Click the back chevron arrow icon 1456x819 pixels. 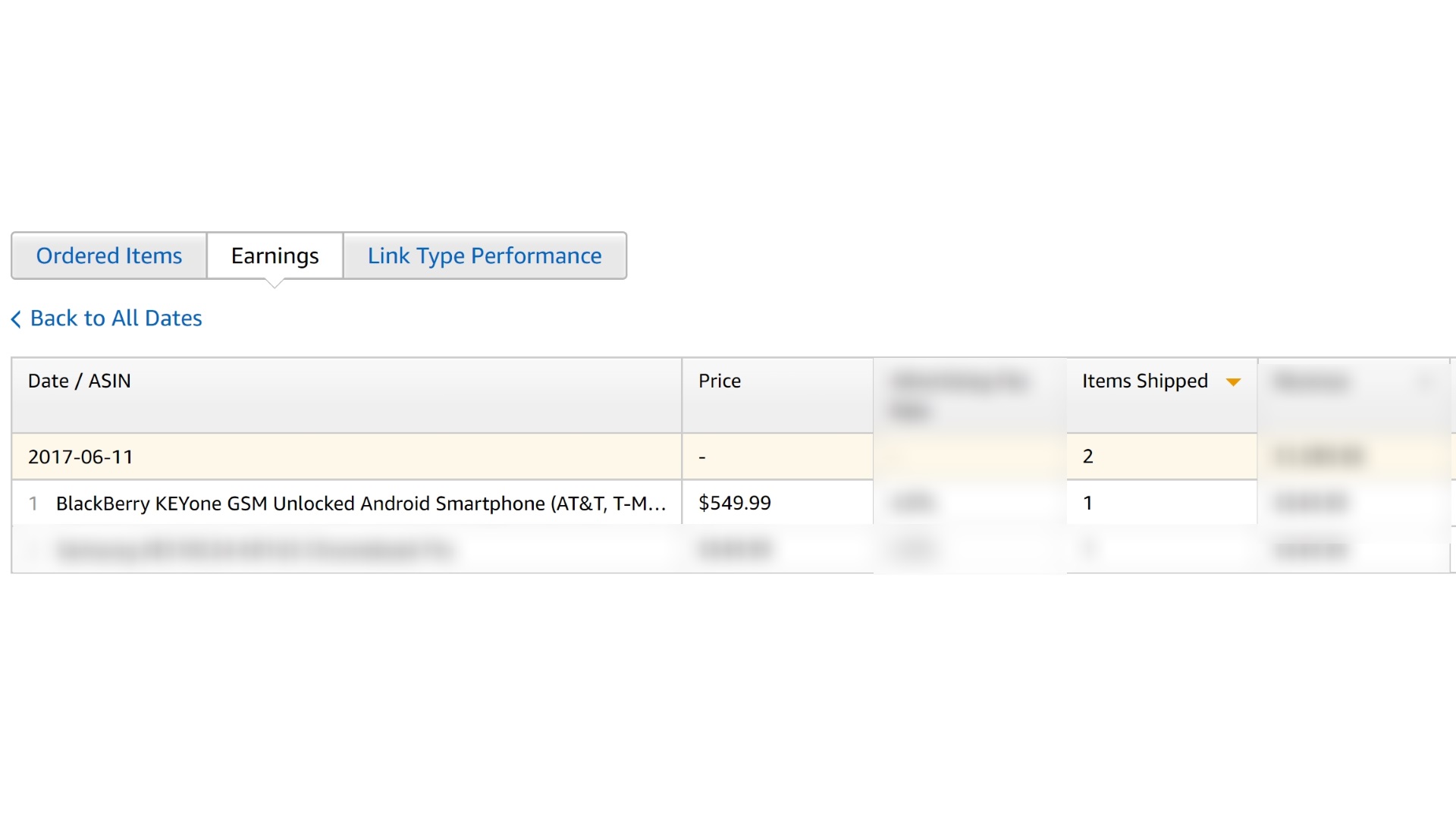[x=16, y=319]
